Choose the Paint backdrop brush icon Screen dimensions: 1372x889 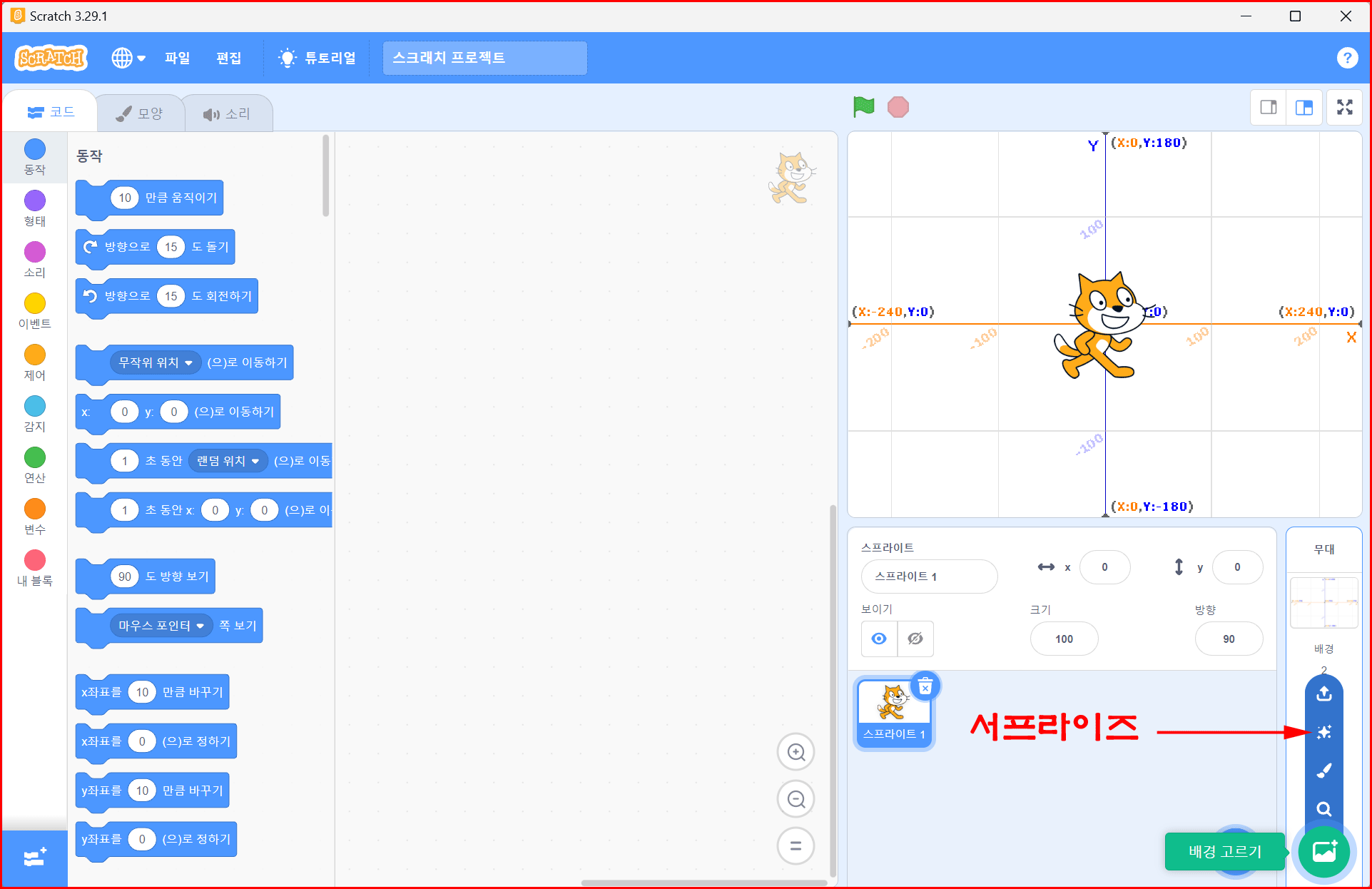[x=1323, y=771]
